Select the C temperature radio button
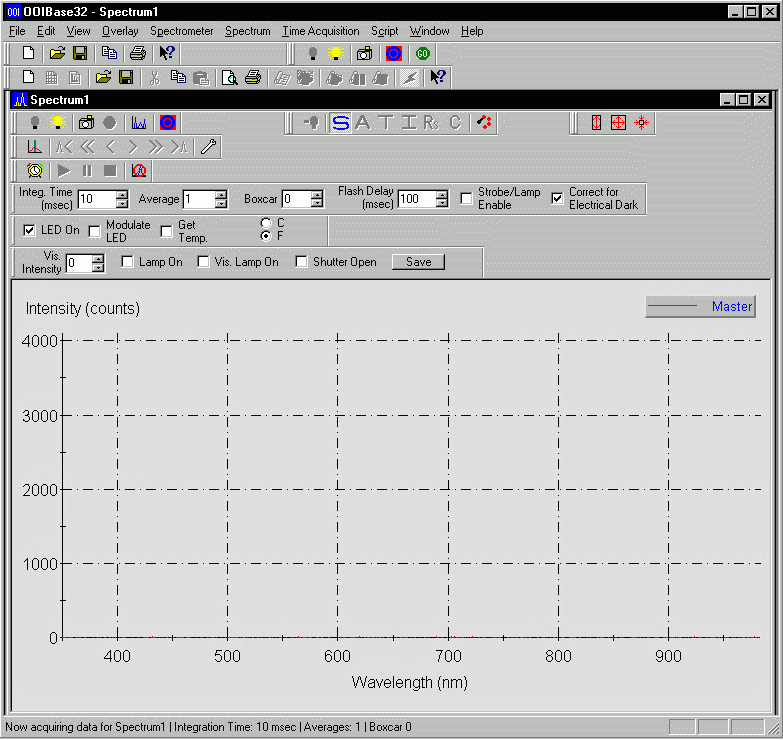This screenshot has height=740, width=783. click(266, 222)
